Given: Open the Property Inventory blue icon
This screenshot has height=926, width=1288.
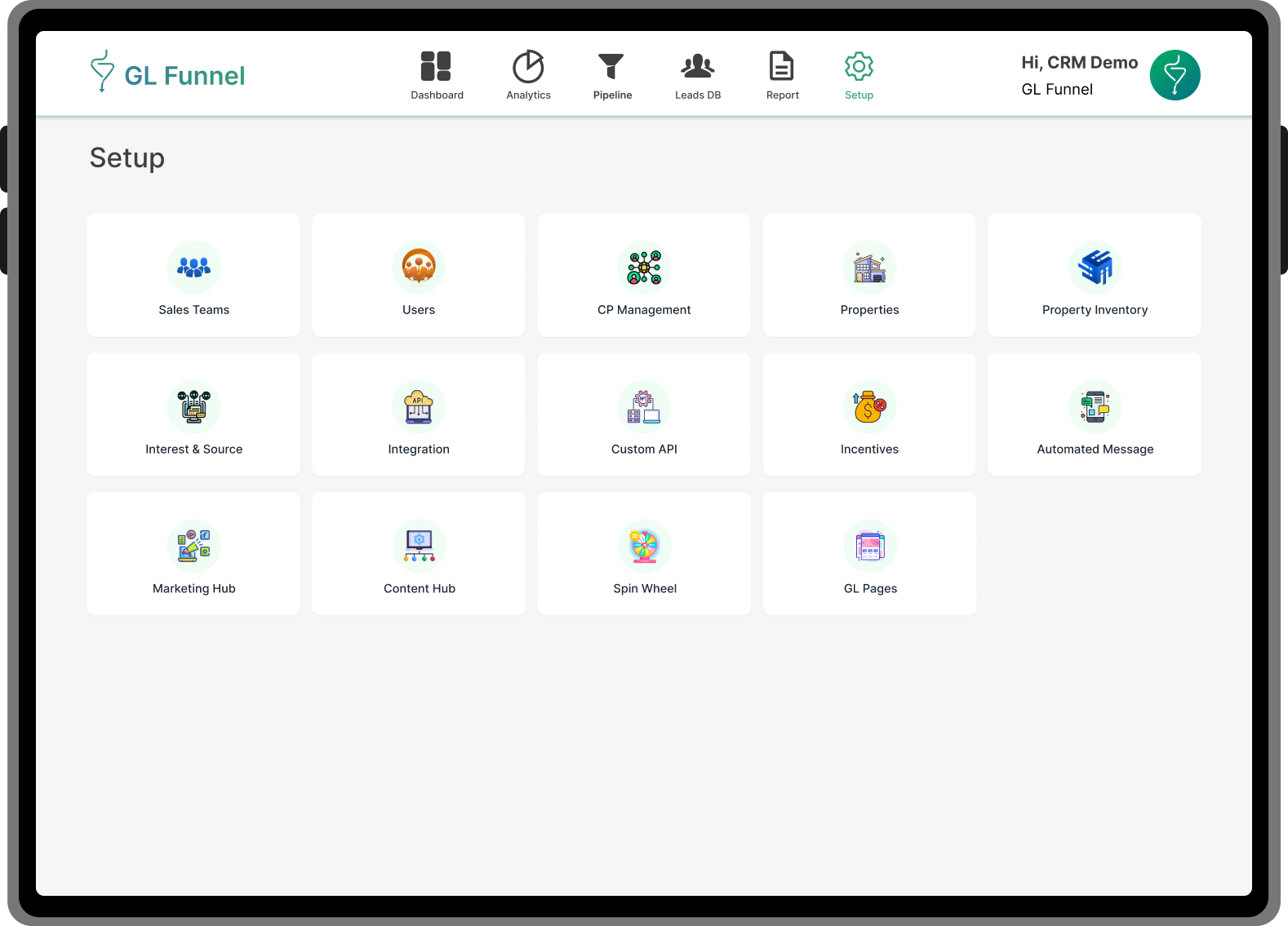Looking at the screenshot, I should pyautogui.click(x=1095, y=267).
